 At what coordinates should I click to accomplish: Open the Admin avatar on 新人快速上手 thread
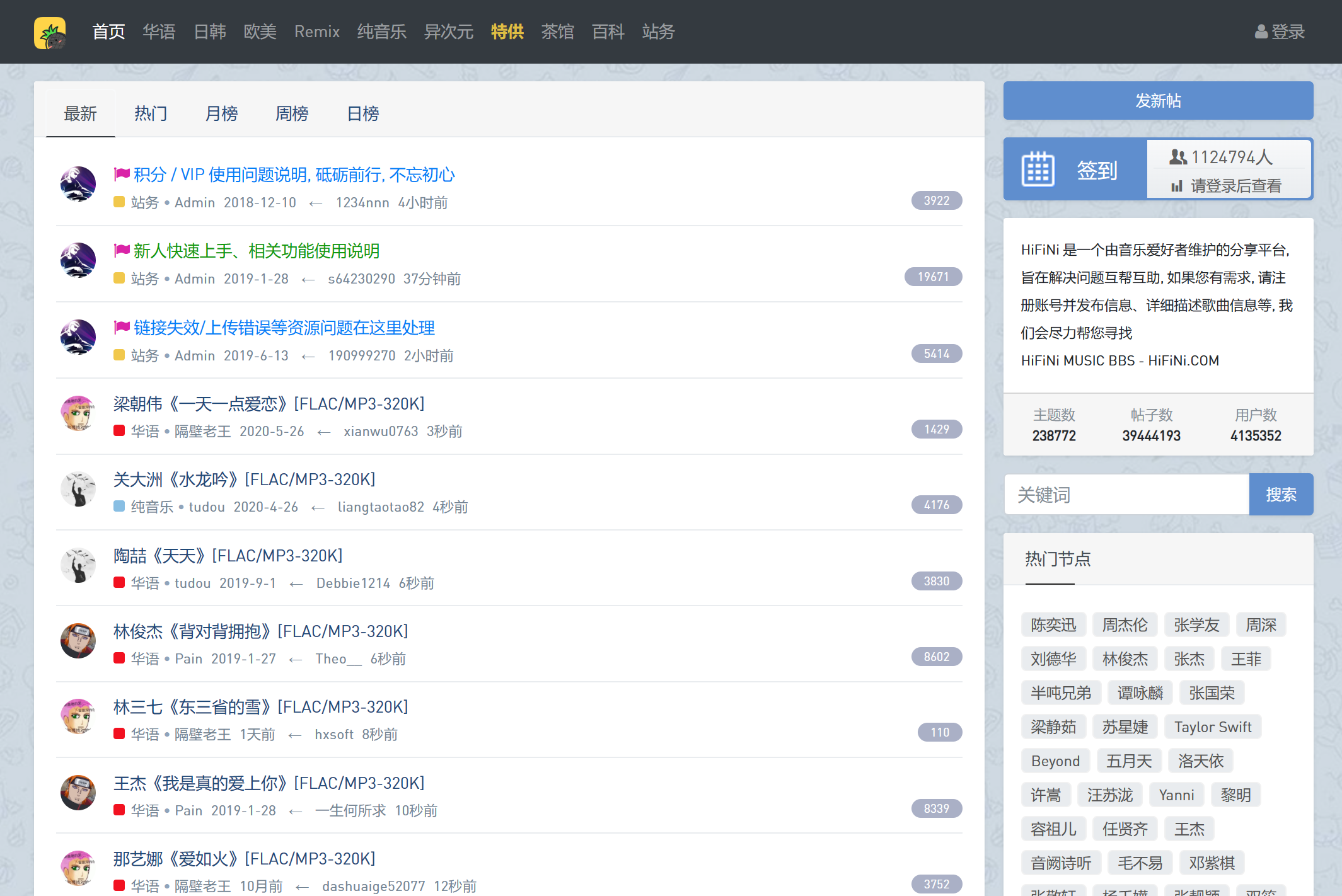coord(78,260)
